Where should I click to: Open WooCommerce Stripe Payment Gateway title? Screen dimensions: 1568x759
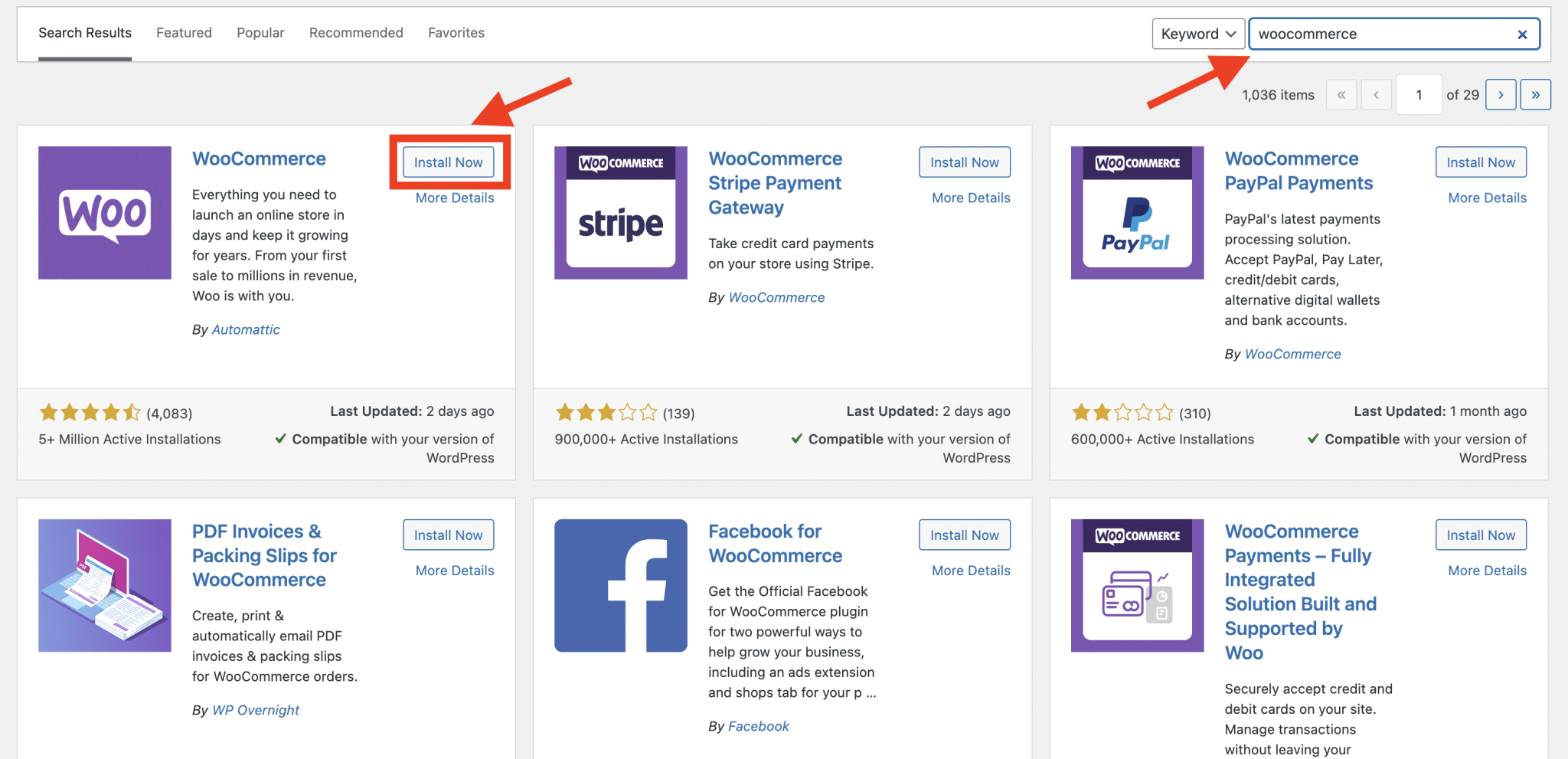coord(775,183)
